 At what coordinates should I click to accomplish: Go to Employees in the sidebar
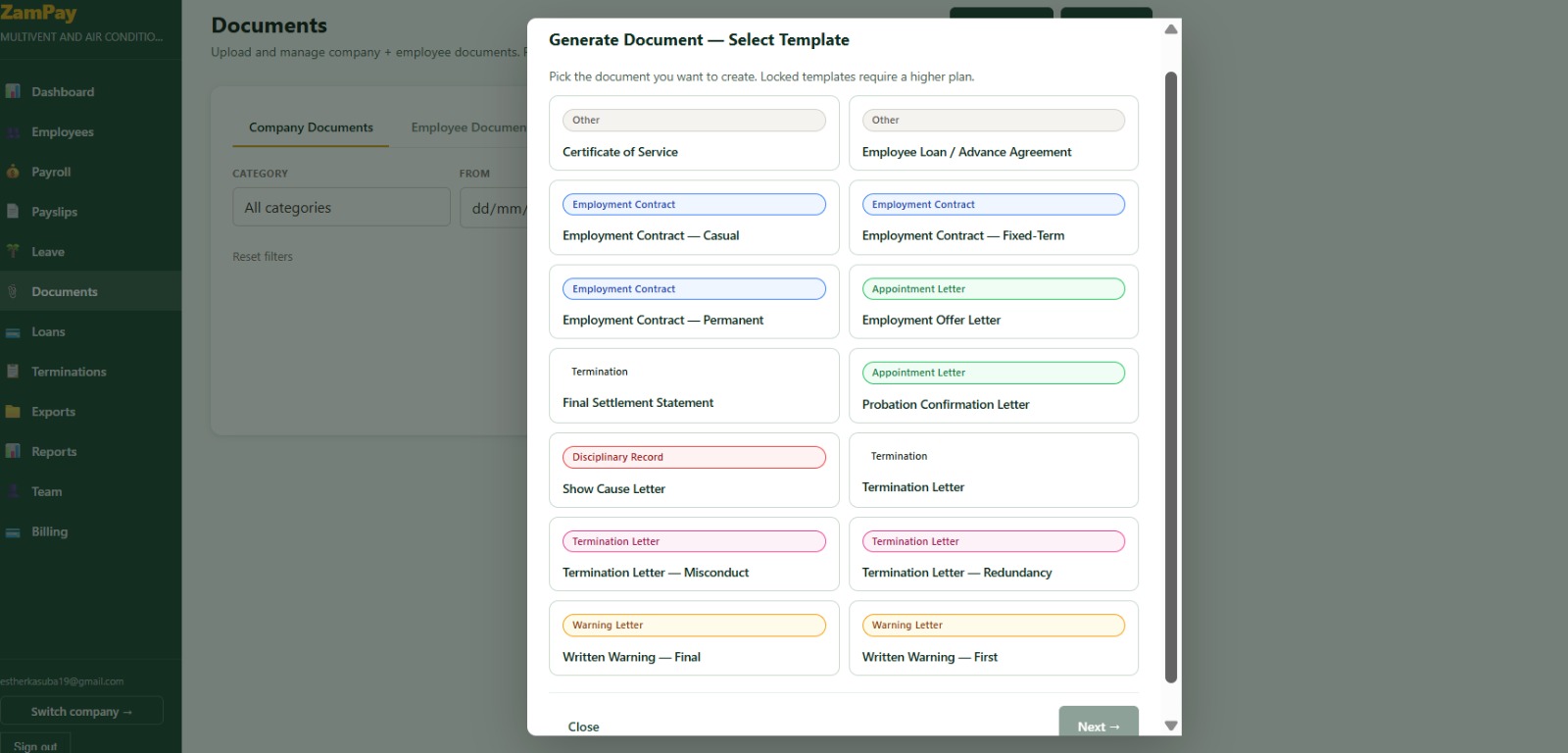tap(90, 131)
